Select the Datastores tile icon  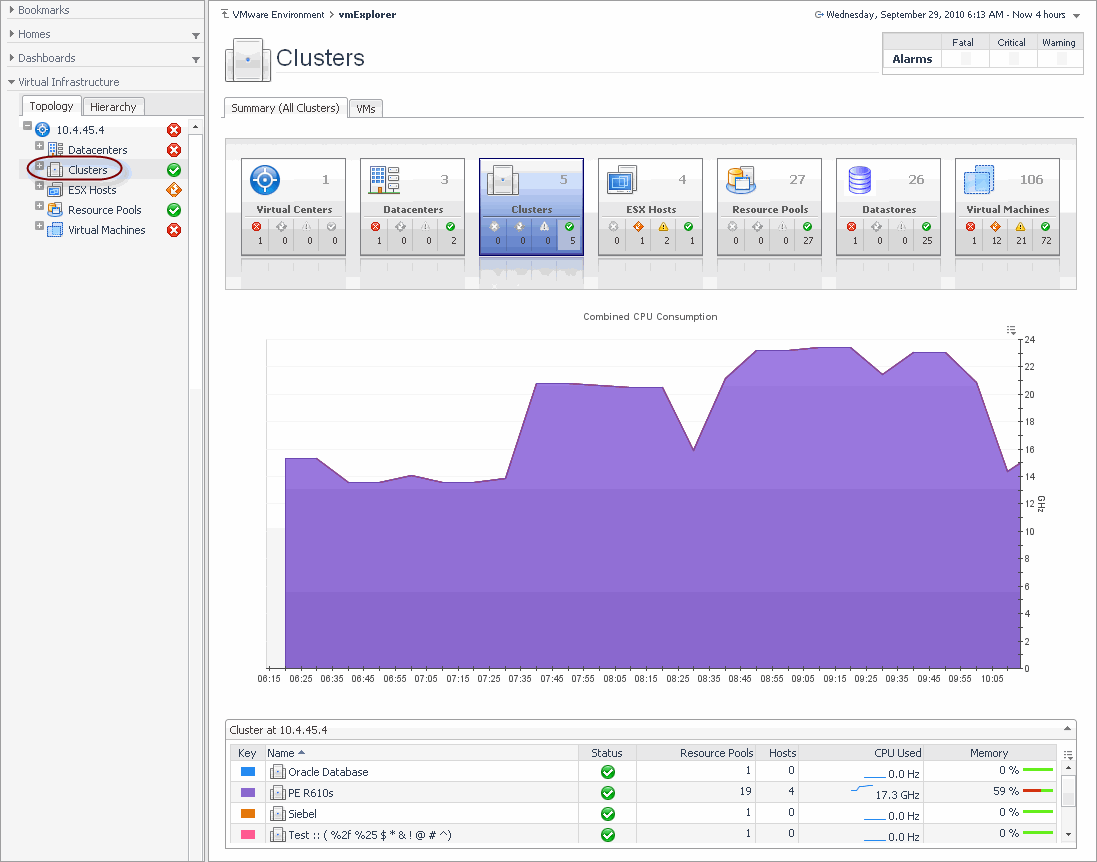(860, 180)
